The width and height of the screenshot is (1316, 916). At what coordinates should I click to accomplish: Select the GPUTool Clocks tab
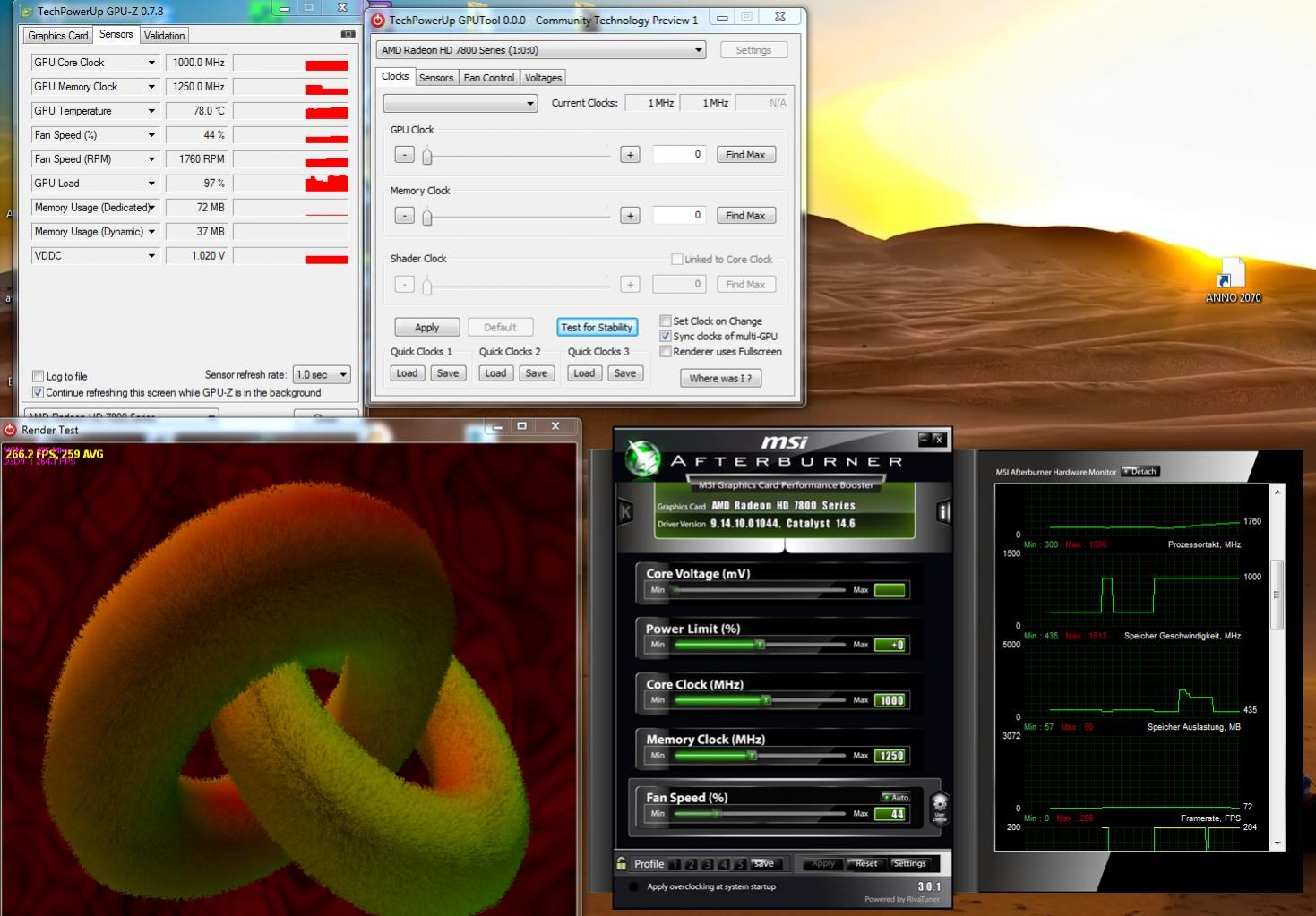pos(395,76)
